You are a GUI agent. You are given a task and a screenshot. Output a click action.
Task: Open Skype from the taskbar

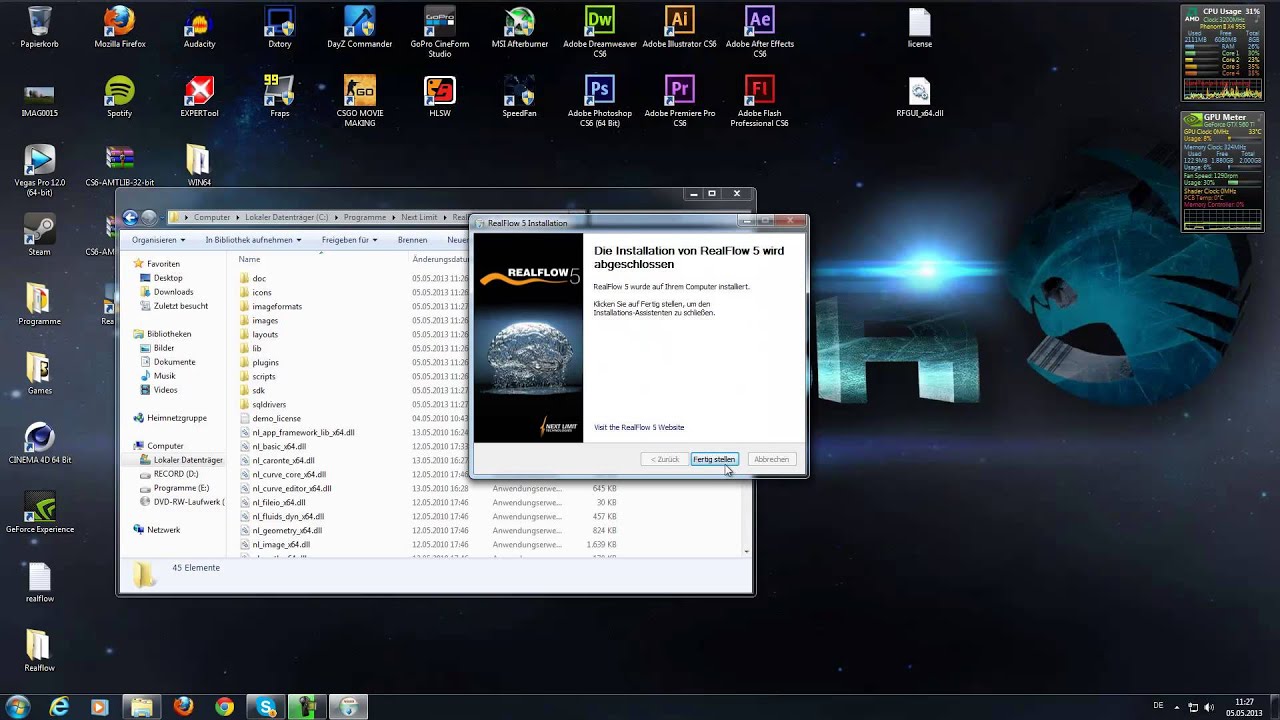tap(266, 707)
